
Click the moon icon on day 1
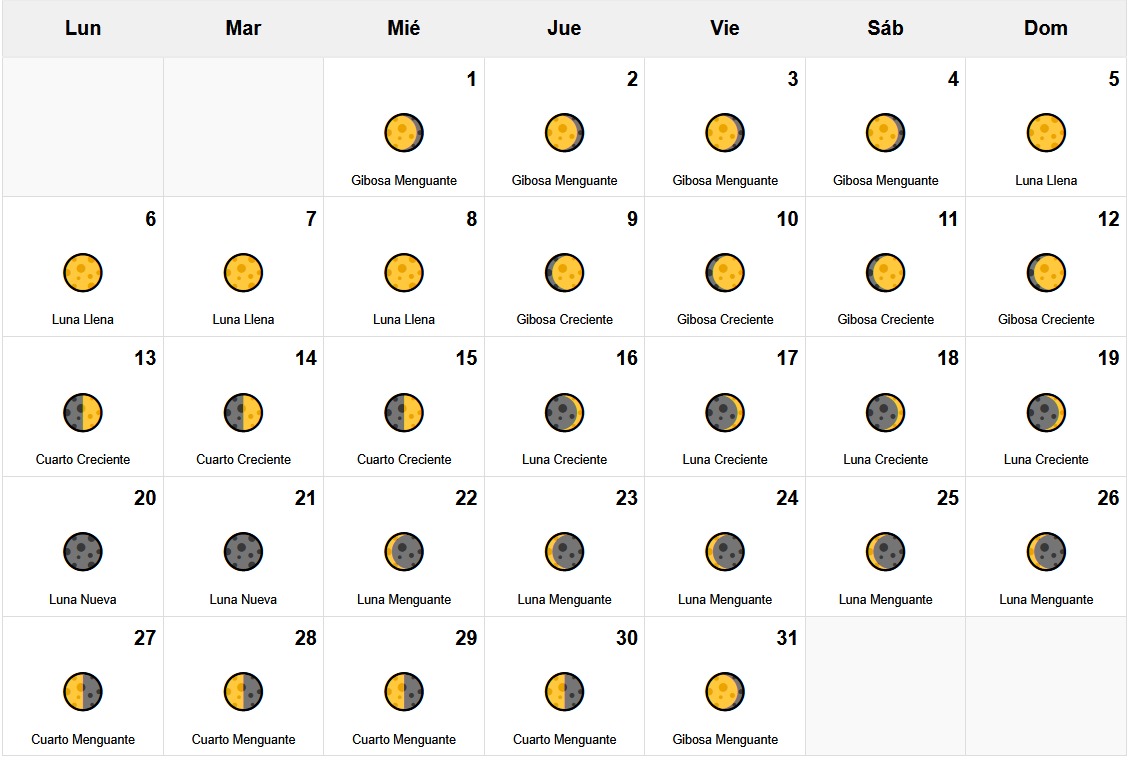tap(404, 133)
